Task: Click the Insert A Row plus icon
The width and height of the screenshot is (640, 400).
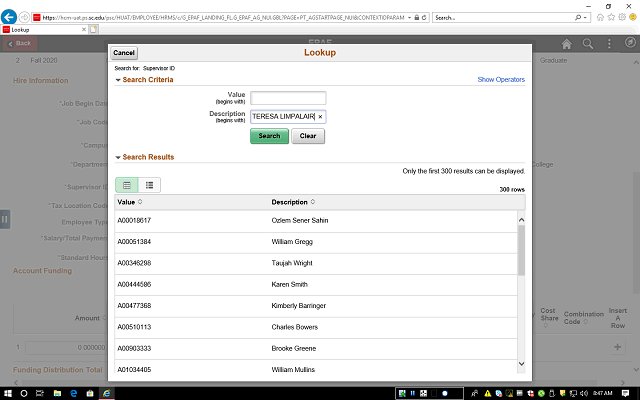Action: (x=618, y=347)
